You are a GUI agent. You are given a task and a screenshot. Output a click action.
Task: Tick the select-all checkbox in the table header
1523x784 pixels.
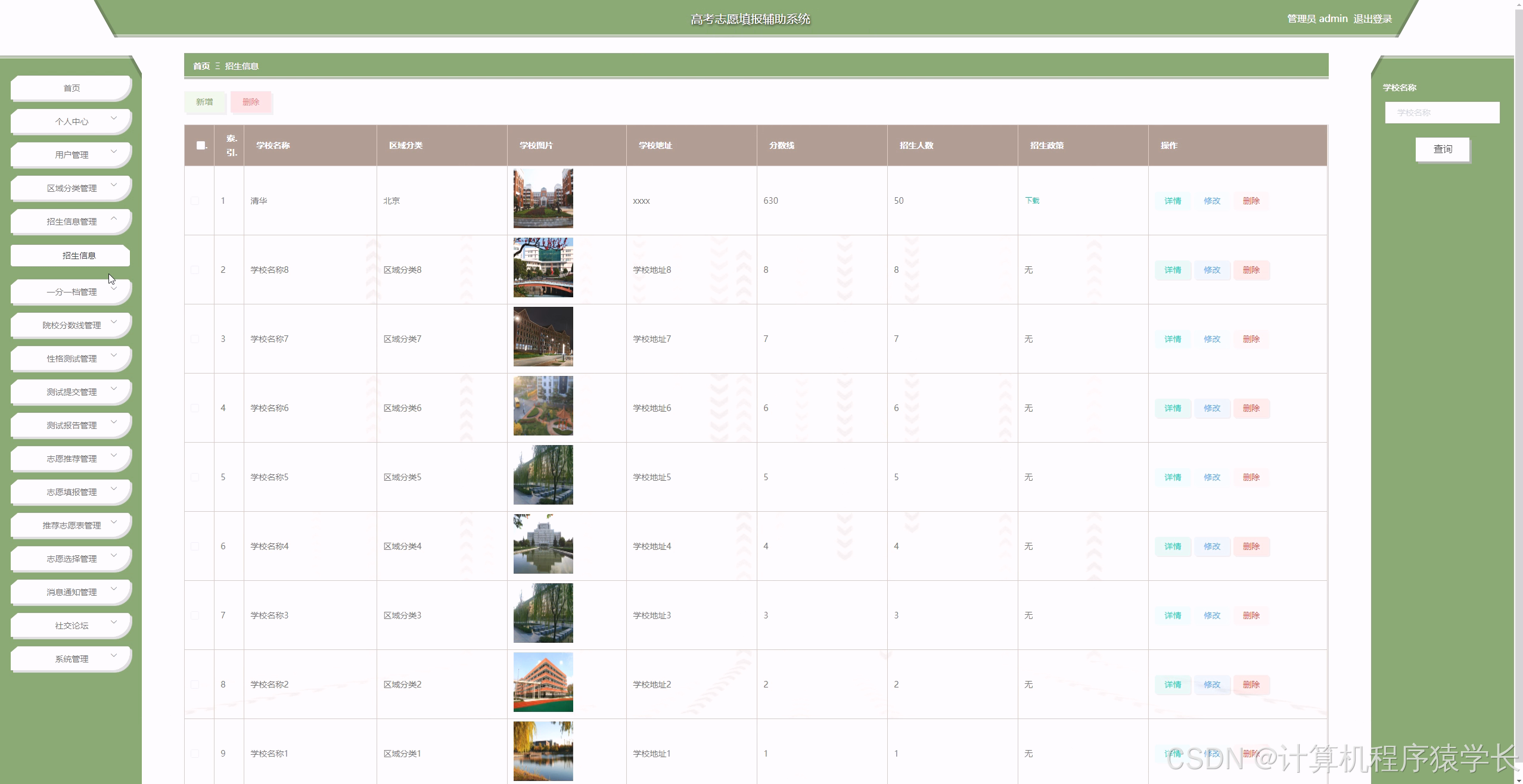(201, 145)
